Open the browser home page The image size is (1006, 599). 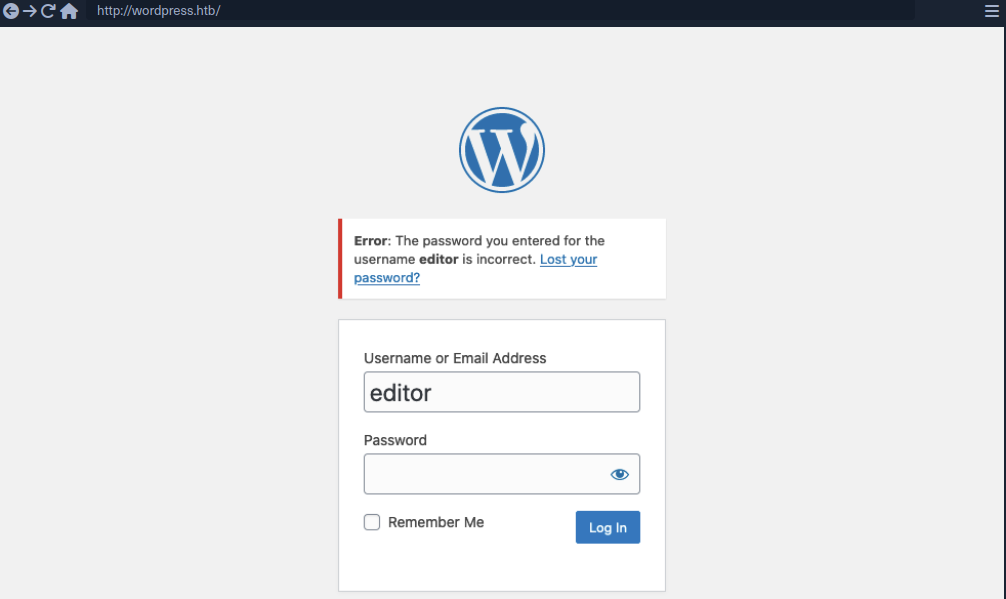coord(68,12)
